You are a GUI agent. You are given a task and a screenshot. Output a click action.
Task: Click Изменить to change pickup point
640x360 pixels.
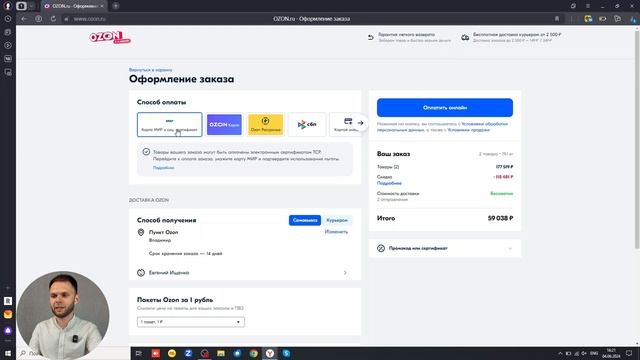click(x=336, y=232)
